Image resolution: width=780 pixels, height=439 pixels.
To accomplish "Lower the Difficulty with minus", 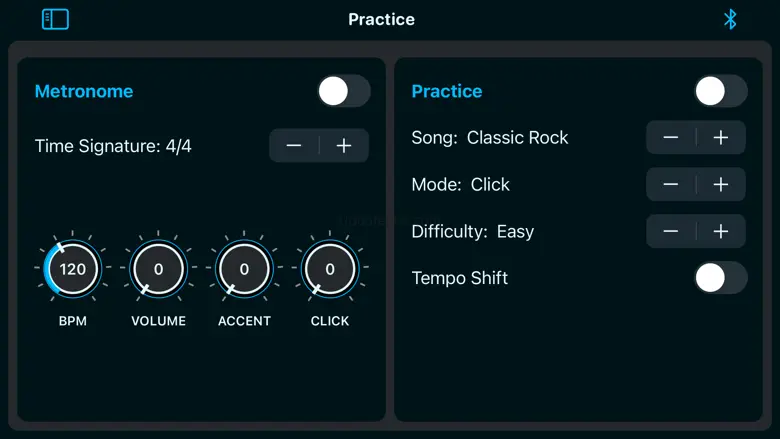I will point(671,231).
